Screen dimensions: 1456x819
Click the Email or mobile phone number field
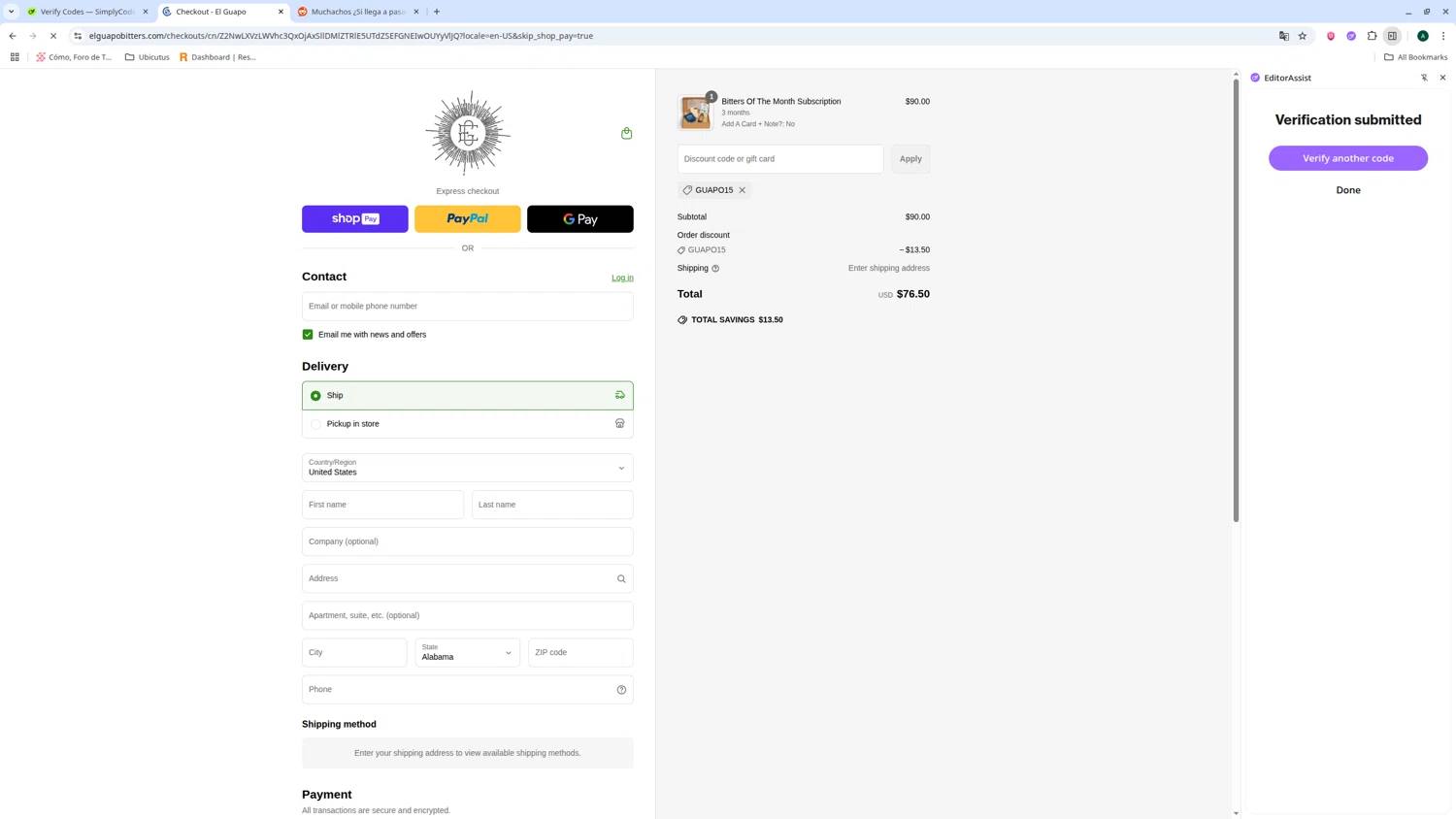[x=468, y=307]
